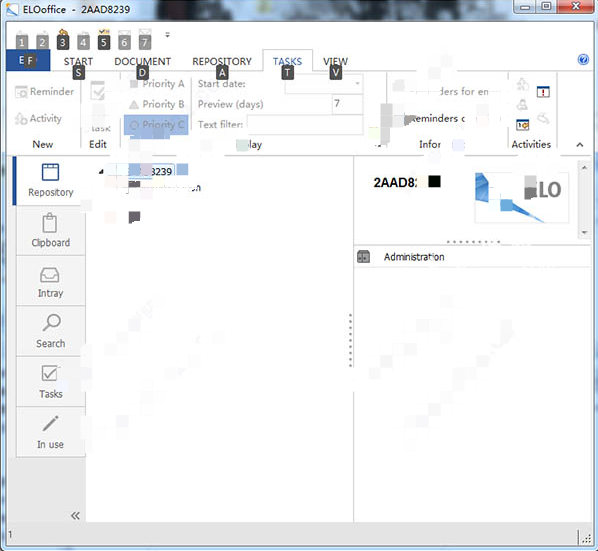Open the Search work area

point(50,331)
